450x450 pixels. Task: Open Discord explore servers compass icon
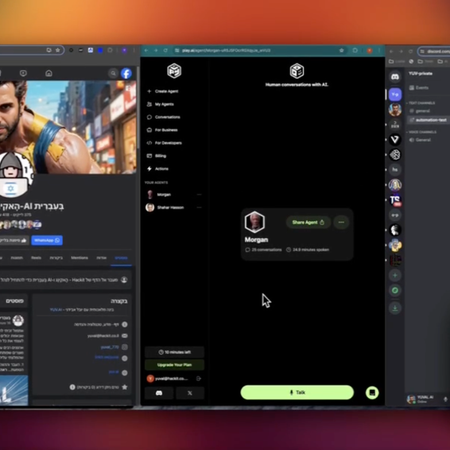coord(395,290)
